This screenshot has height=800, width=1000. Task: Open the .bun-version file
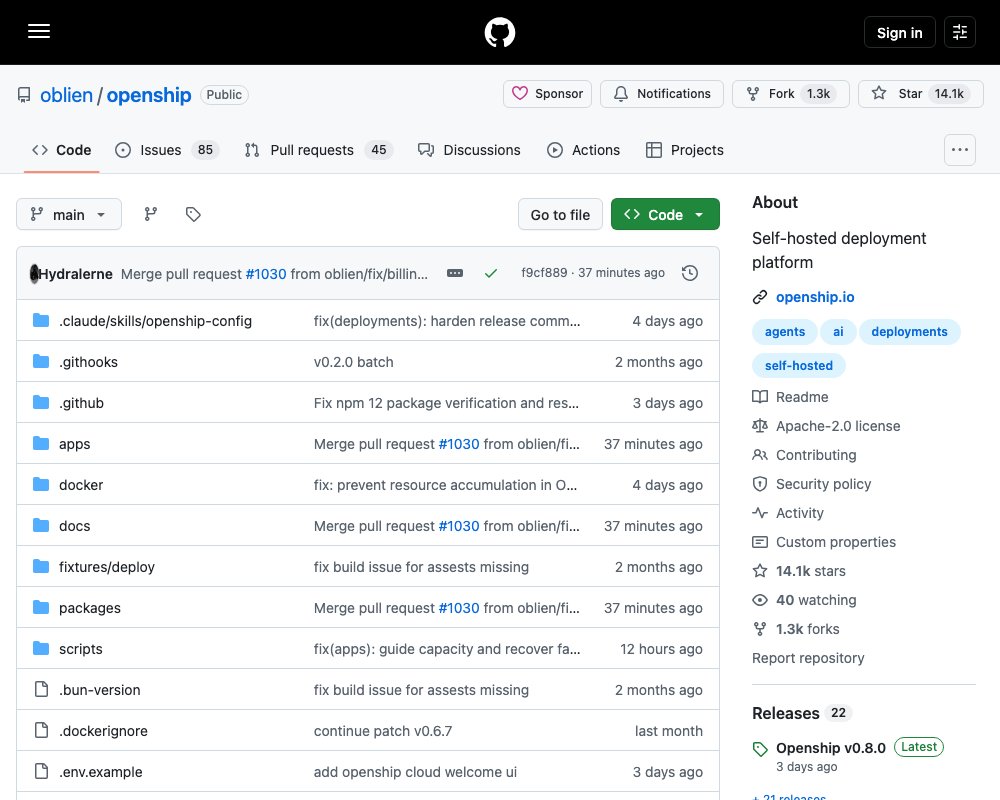tap(99, 690)
